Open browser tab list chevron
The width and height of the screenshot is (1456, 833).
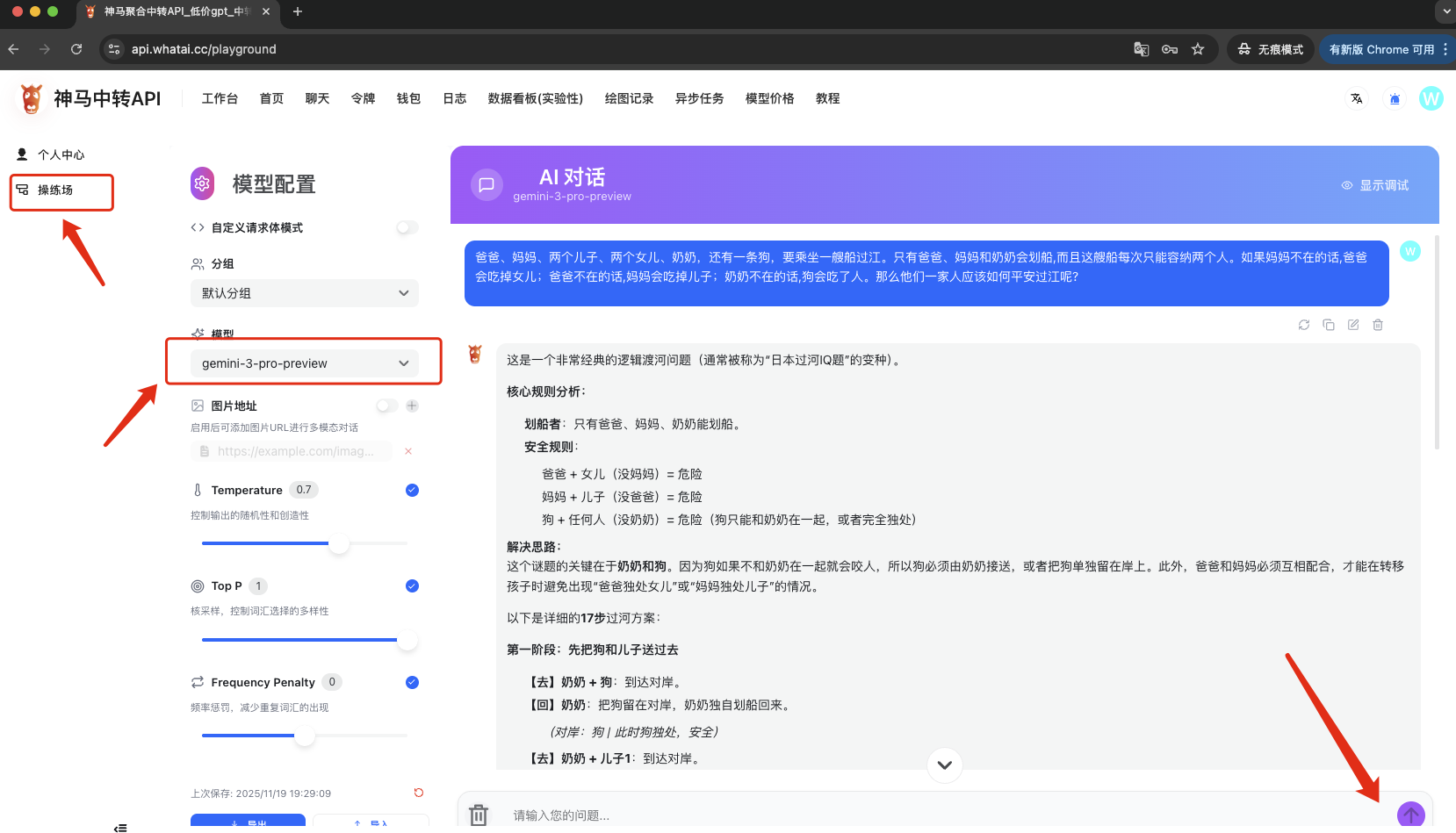(1446, 11)
